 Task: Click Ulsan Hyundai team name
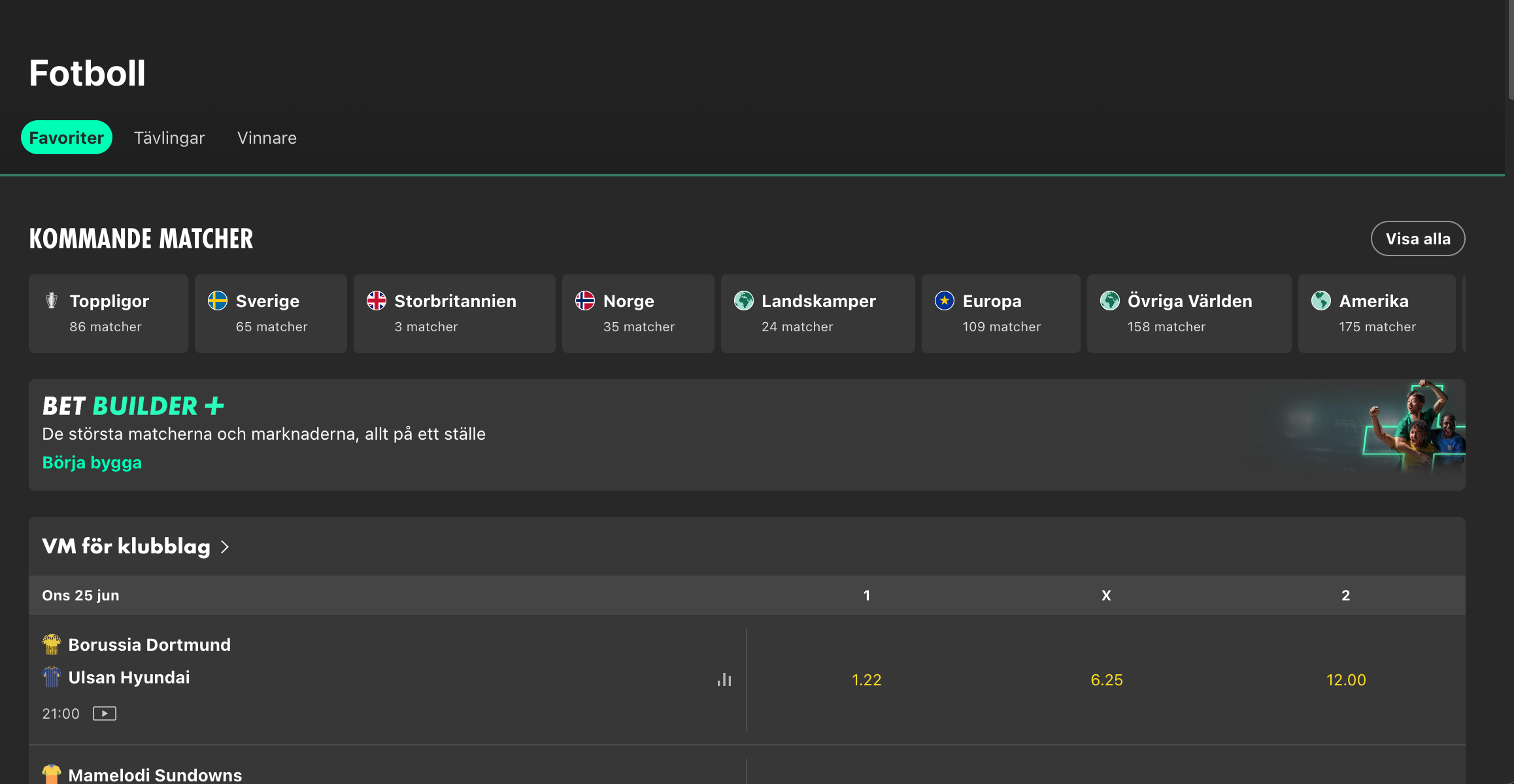coord(129,678)
